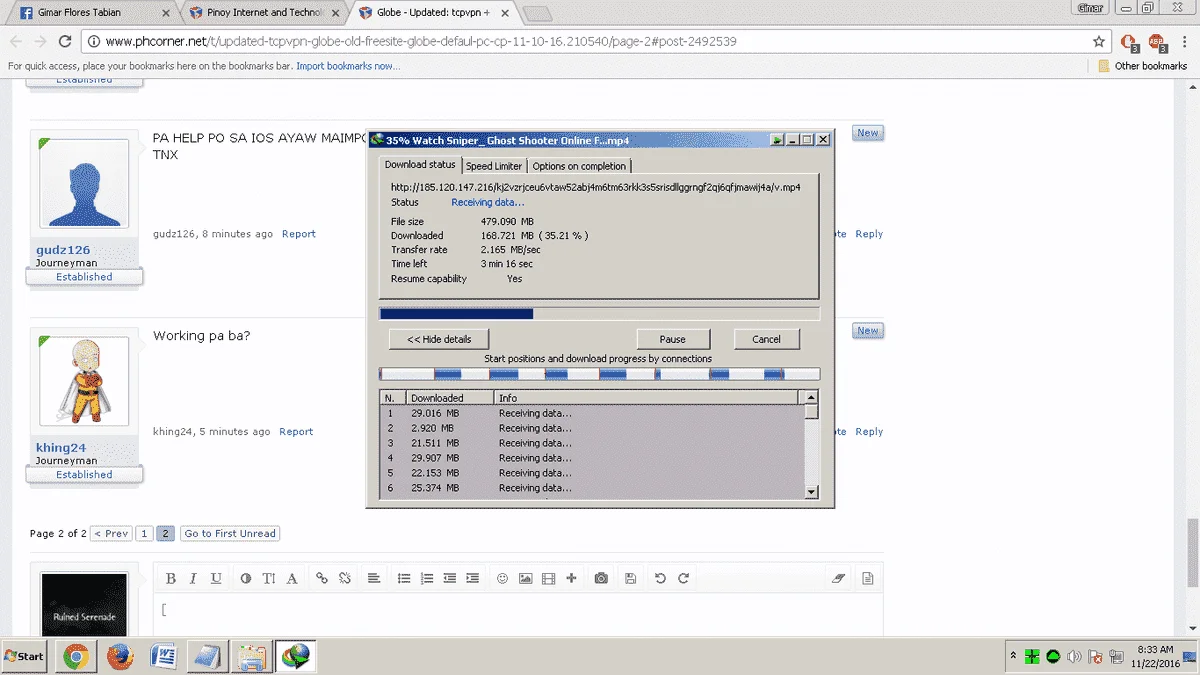The width and height of the screenshot is (1200, 675).
Task: Report gudz126's post
Action: [298, 234]
